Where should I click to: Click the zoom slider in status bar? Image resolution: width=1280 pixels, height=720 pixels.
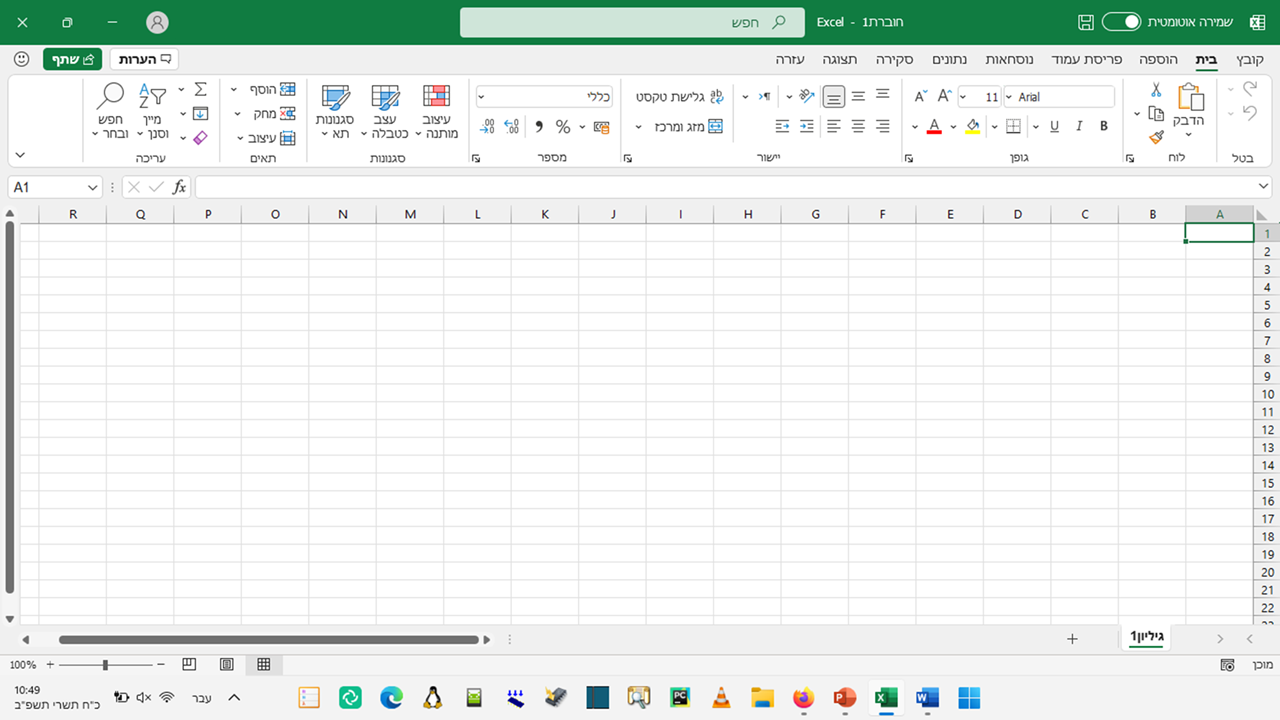105,665
